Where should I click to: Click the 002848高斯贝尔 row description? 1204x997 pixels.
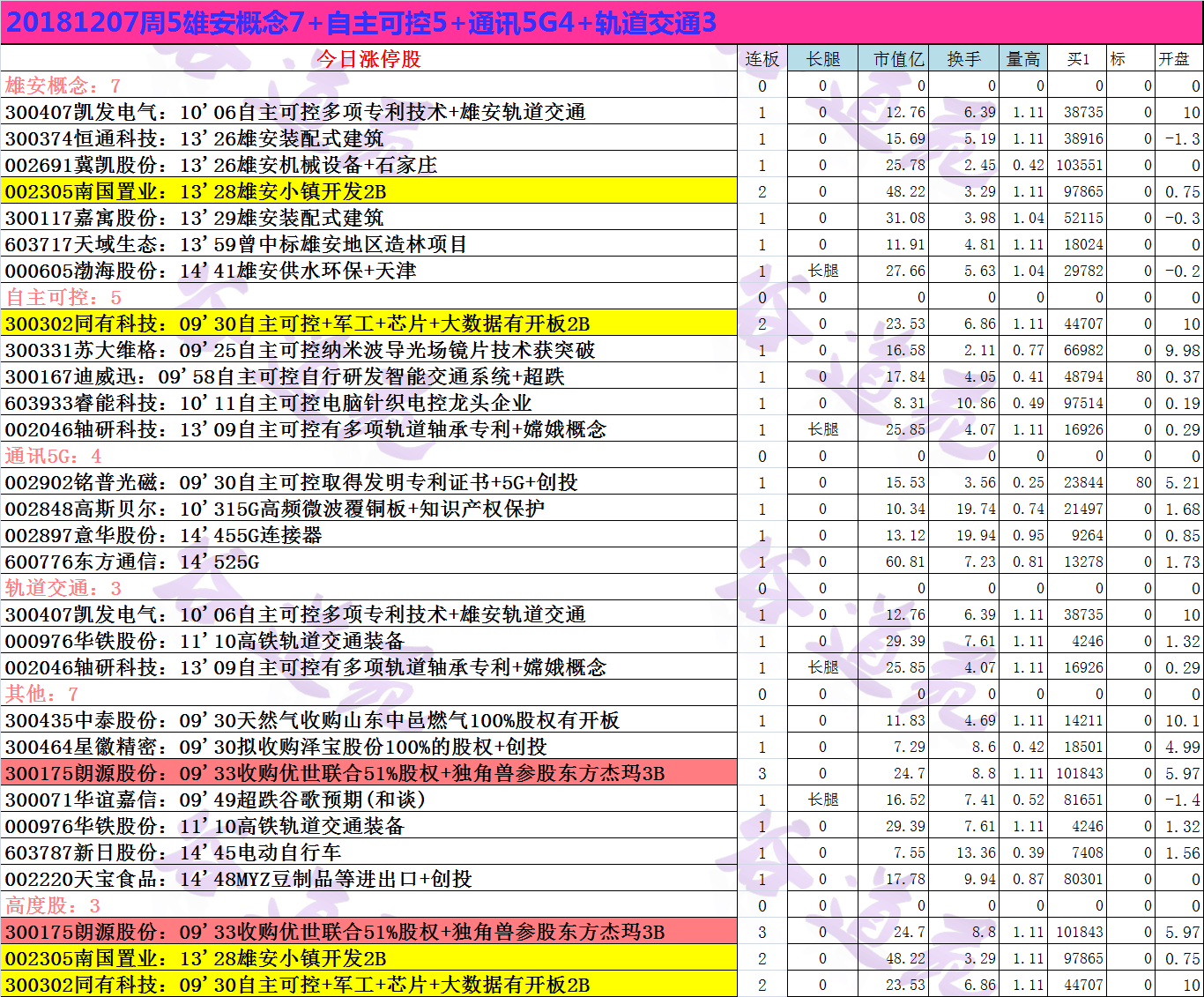click(274, 509)
